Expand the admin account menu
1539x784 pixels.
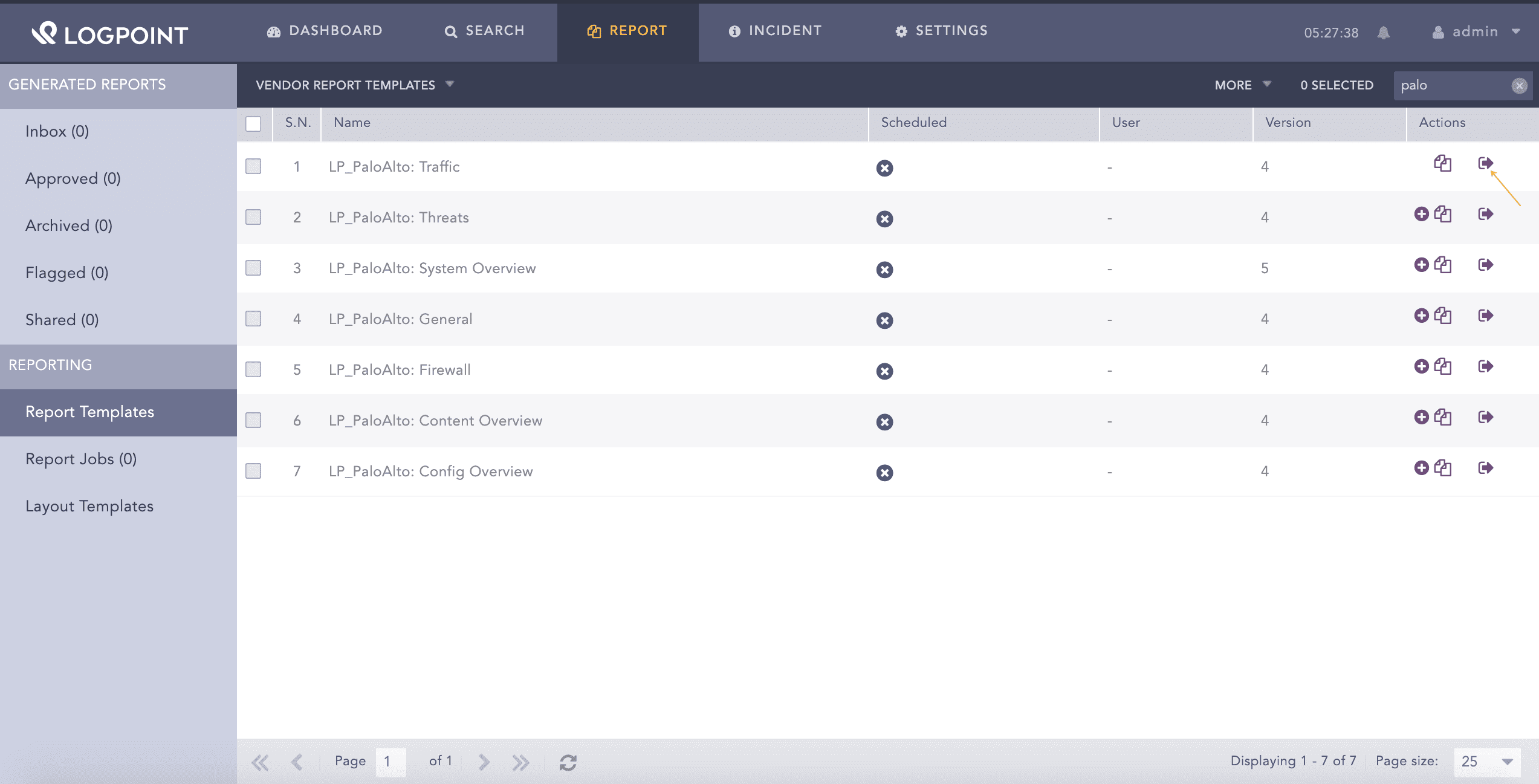[1475, 32]
